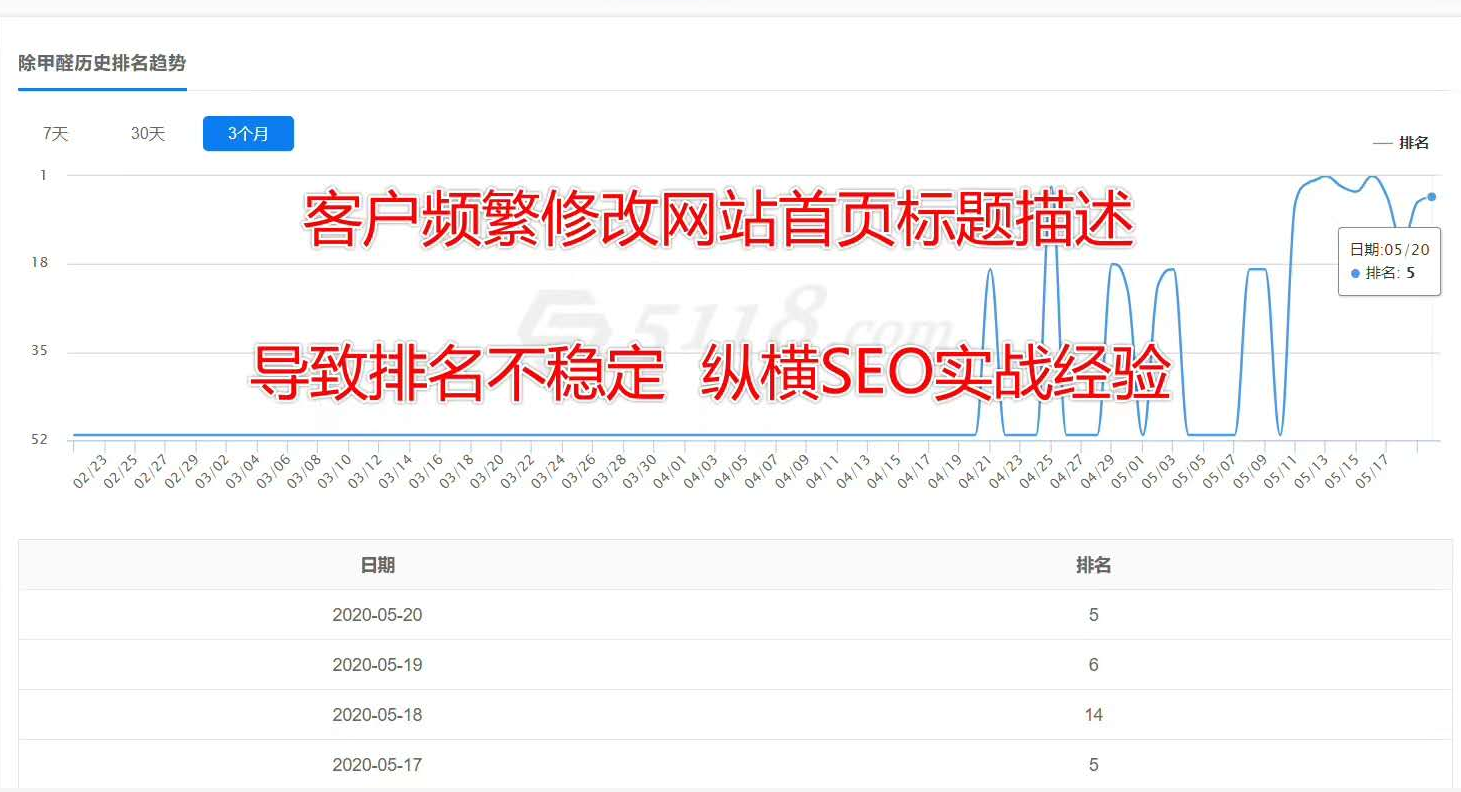The width and height of the screenshot is (1461, 792).
Task: Select the 2020-05-17 date cell
Action: (x=377, y=765)
